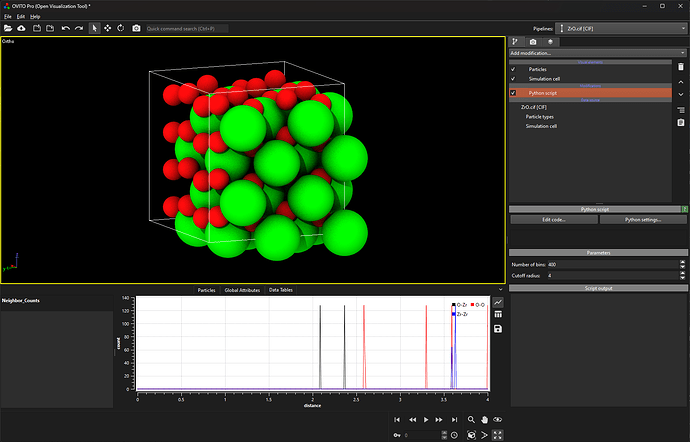Activate the rotate tool
690x442 pixels.
(121, 28)
